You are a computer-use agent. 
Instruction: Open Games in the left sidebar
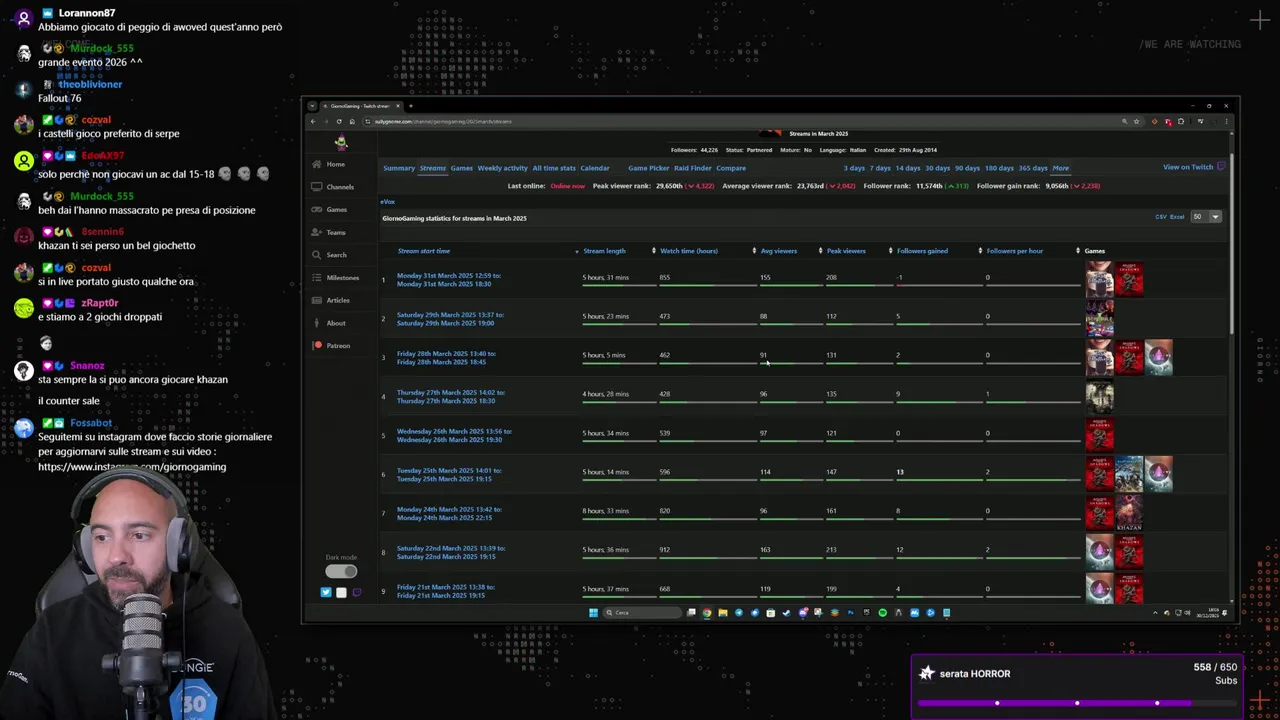[329, 209]
